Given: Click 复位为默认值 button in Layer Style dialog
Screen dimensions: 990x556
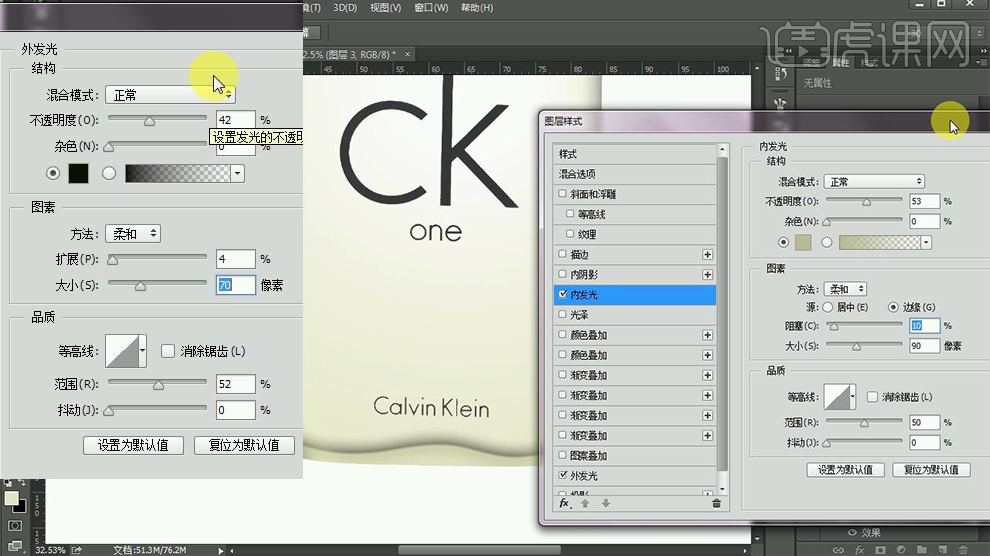Looking at the screenshot, I should 931,470.
